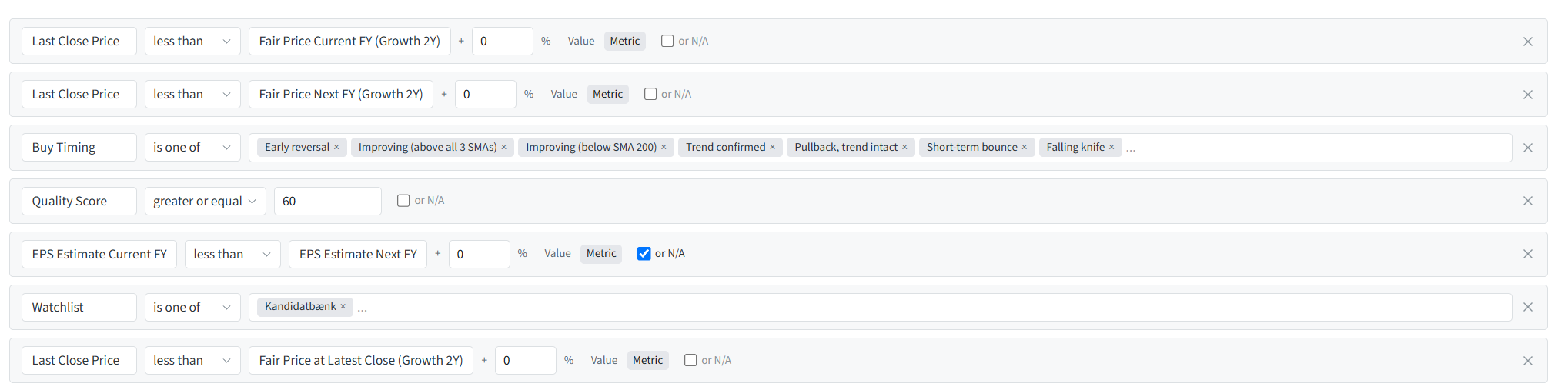The width and height of the screenshot is (1568, 390).
Task: Remove the Early reversal tag
Action: (336, 148)
